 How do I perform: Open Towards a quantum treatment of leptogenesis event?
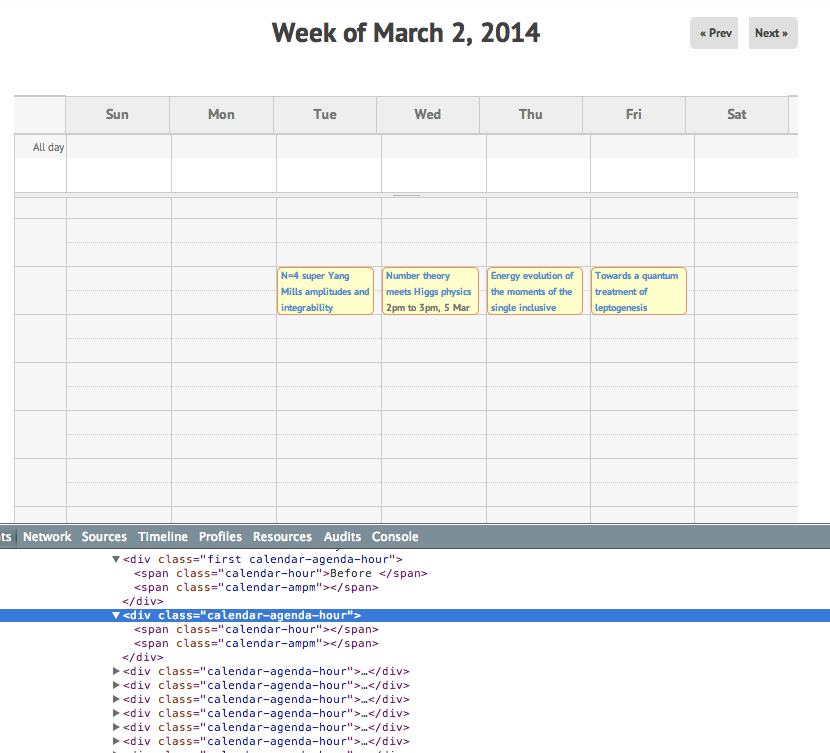coord(639,291)
